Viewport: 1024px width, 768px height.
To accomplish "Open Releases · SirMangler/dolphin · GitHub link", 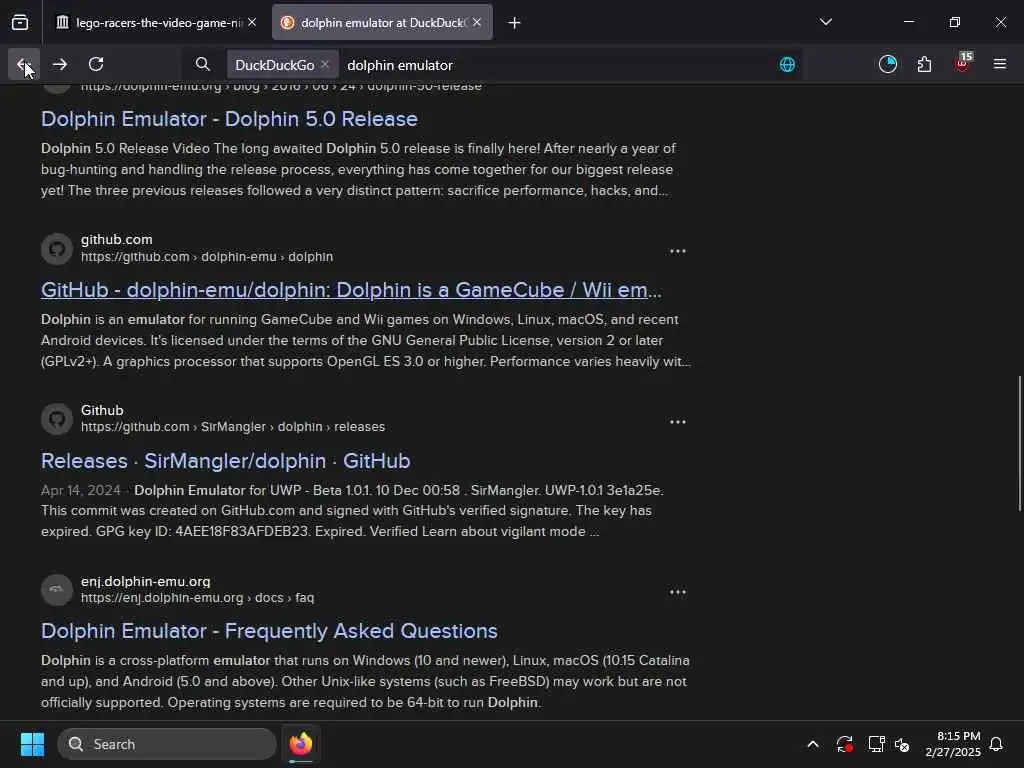I will pyautogui.click(x=225, y=461).
